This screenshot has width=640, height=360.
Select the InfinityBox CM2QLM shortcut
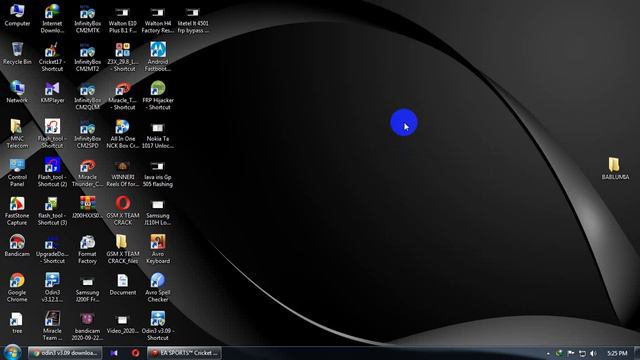(87, 96)
